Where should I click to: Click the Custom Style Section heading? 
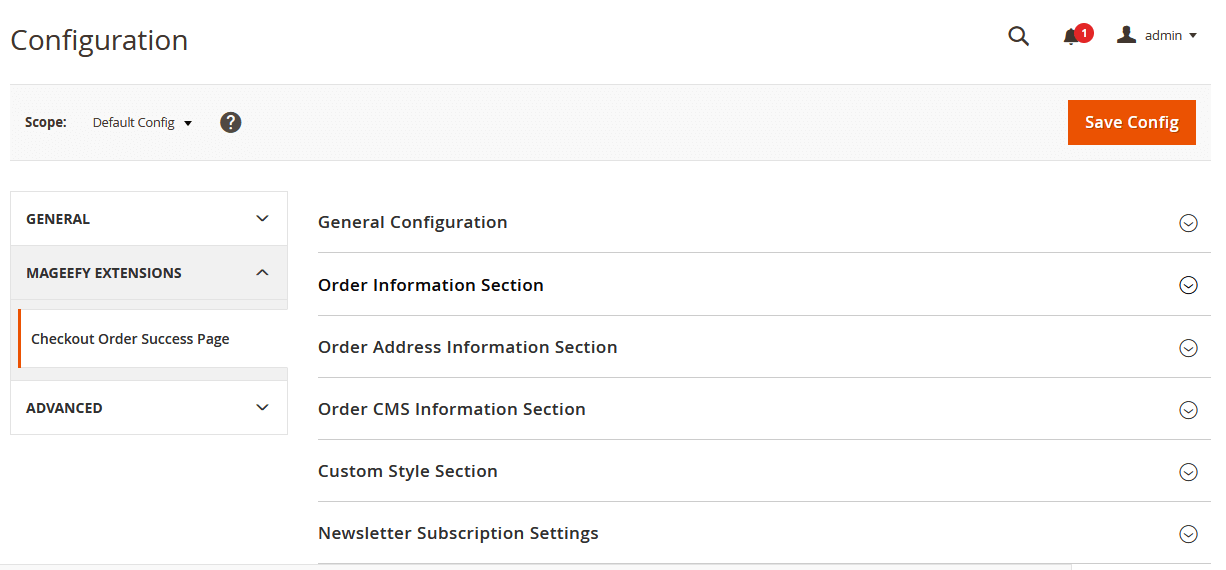(408, 471)
